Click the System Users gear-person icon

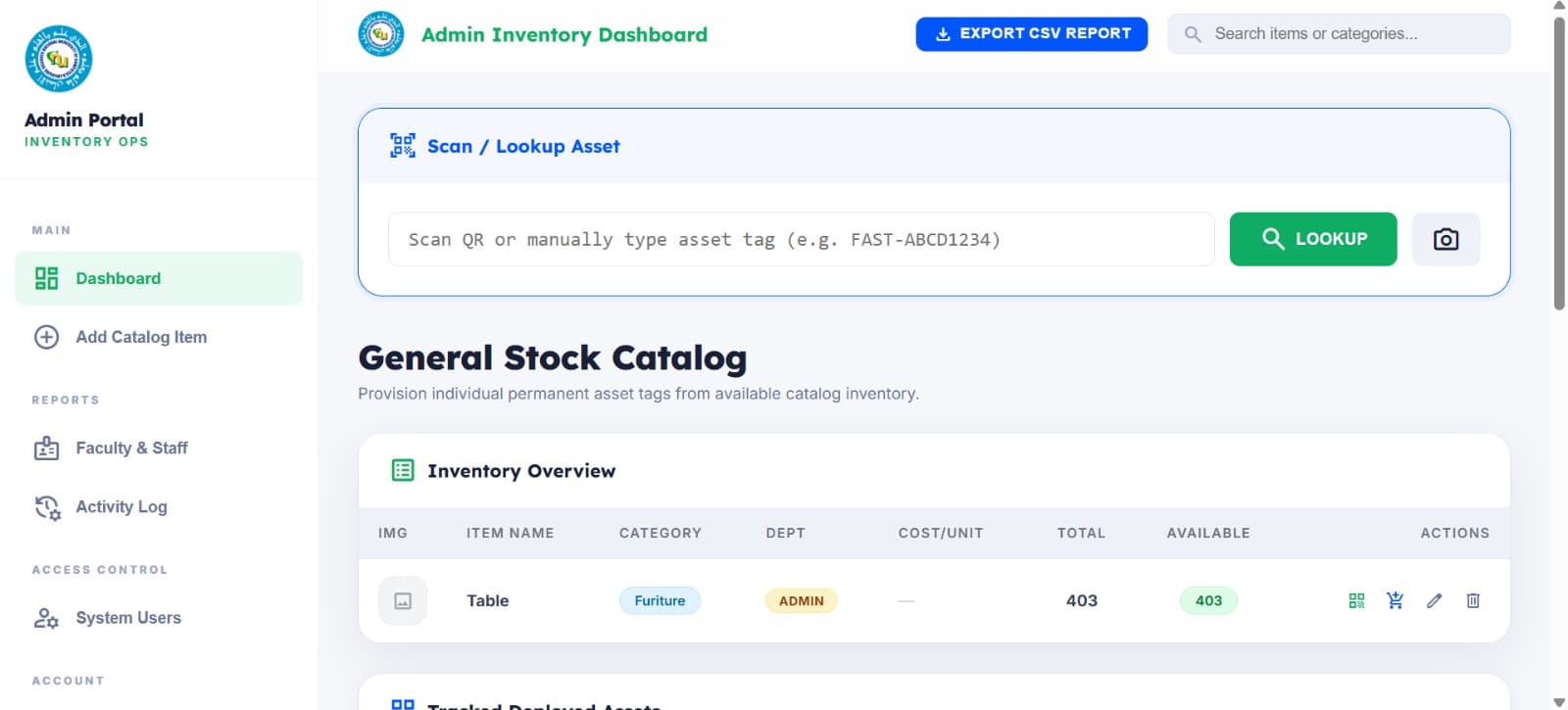coord(46,618)
